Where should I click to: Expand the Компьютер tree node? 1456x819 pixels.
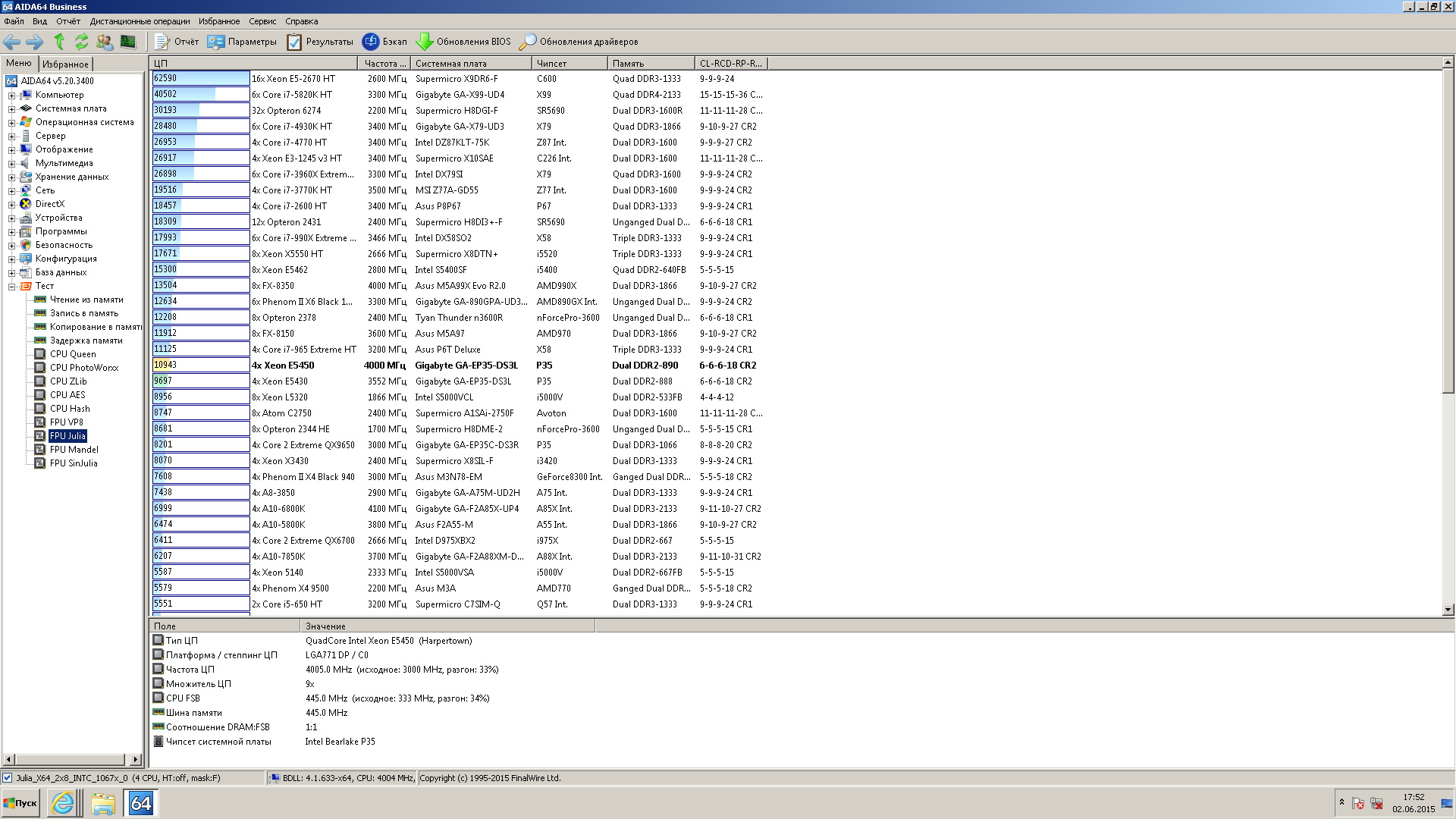coord(11,96)
